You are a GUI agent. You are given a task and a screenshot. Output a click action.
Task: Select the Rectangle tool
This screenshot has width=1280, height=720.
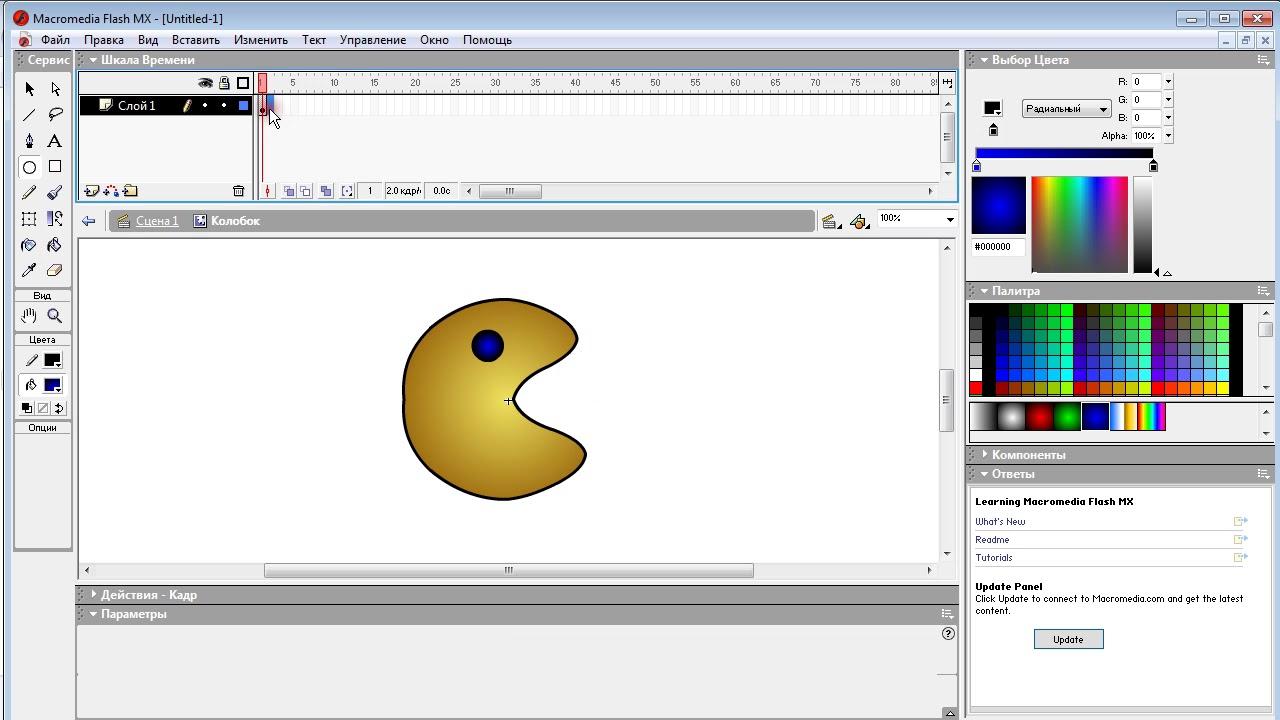point(55,167)
